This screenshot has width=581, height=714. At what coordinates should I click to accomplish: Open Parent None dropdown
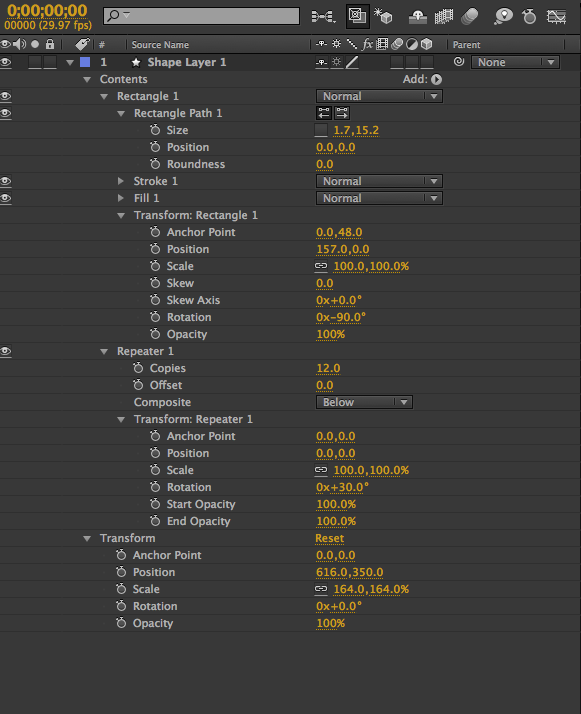coord(515,62)
